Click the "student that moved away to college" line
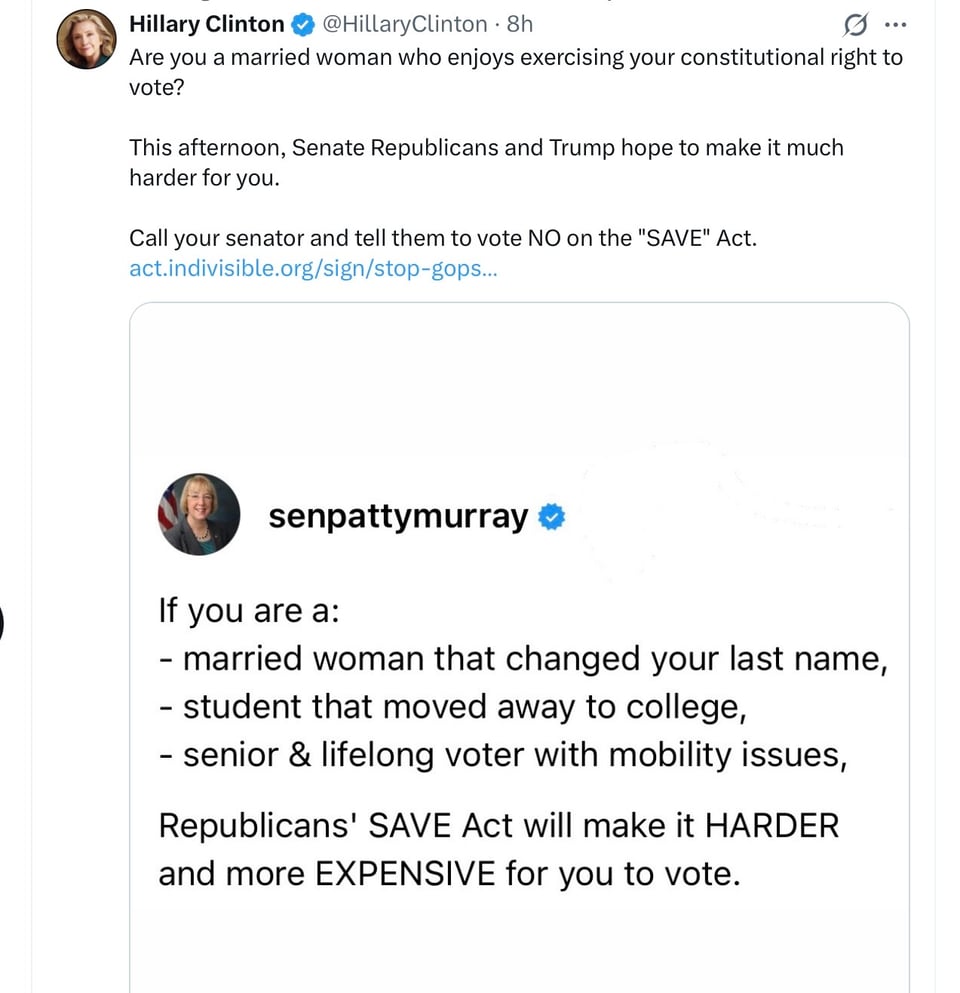The height and width of the screenshot is (993, 960). click(x=453, y=707)
